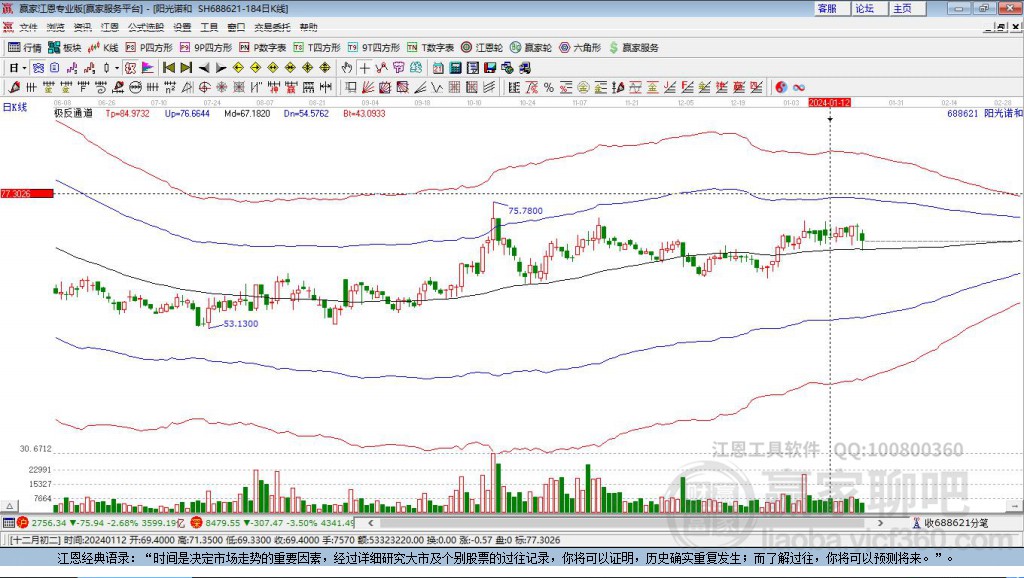Click the volume panel up triangle
The height and width of the screenshot is (578, 1024).
click(x=9, y=506)
